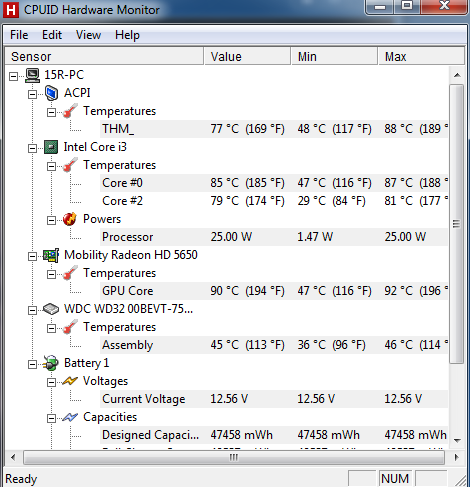This screenshot has height=487, width=470.
Task: Click the 85 °C Core #0 value
Action: pyautogui.click(x=248, y=183)
